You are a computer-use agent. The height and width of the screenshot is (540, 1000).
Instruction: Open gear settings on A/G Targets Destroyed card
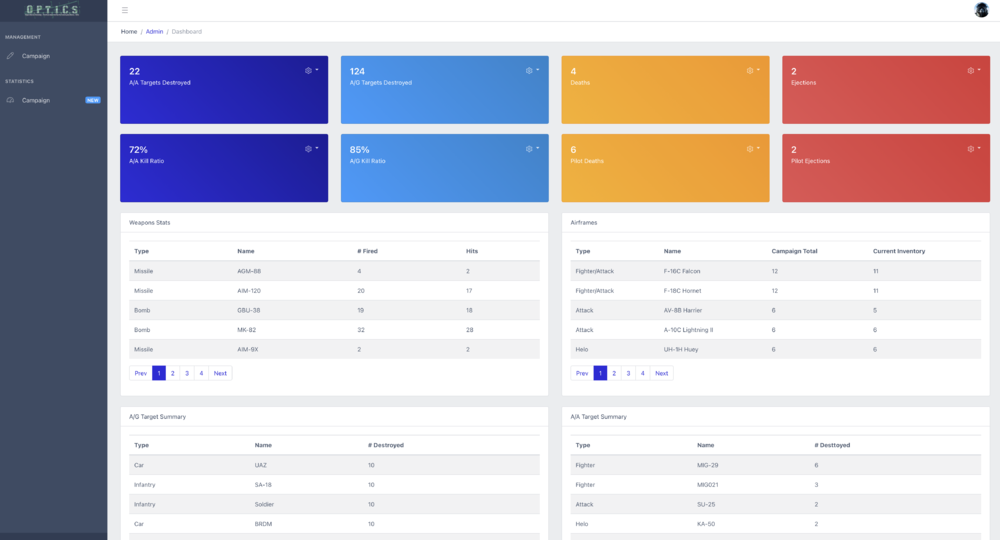[532, 71]
